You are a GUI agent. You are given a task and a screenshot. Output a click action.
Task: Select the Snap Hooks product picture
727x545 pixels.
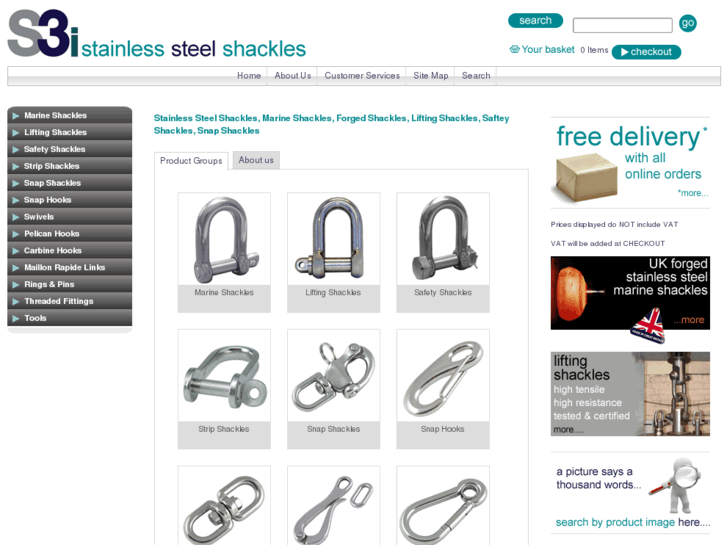click(x=443, y=376)
